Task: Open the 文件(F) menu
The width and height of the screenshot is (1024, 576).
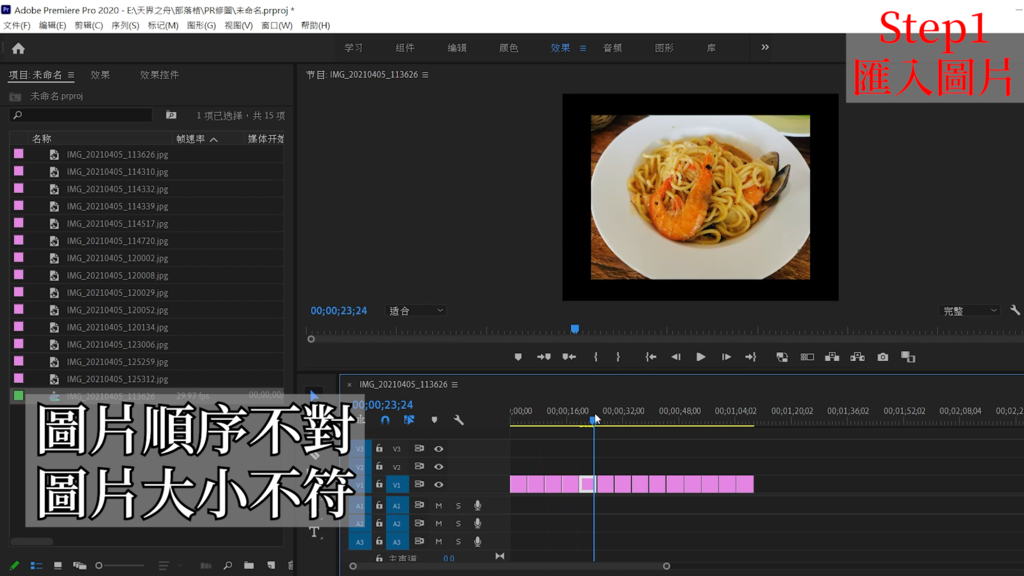Action: [17, 25]
